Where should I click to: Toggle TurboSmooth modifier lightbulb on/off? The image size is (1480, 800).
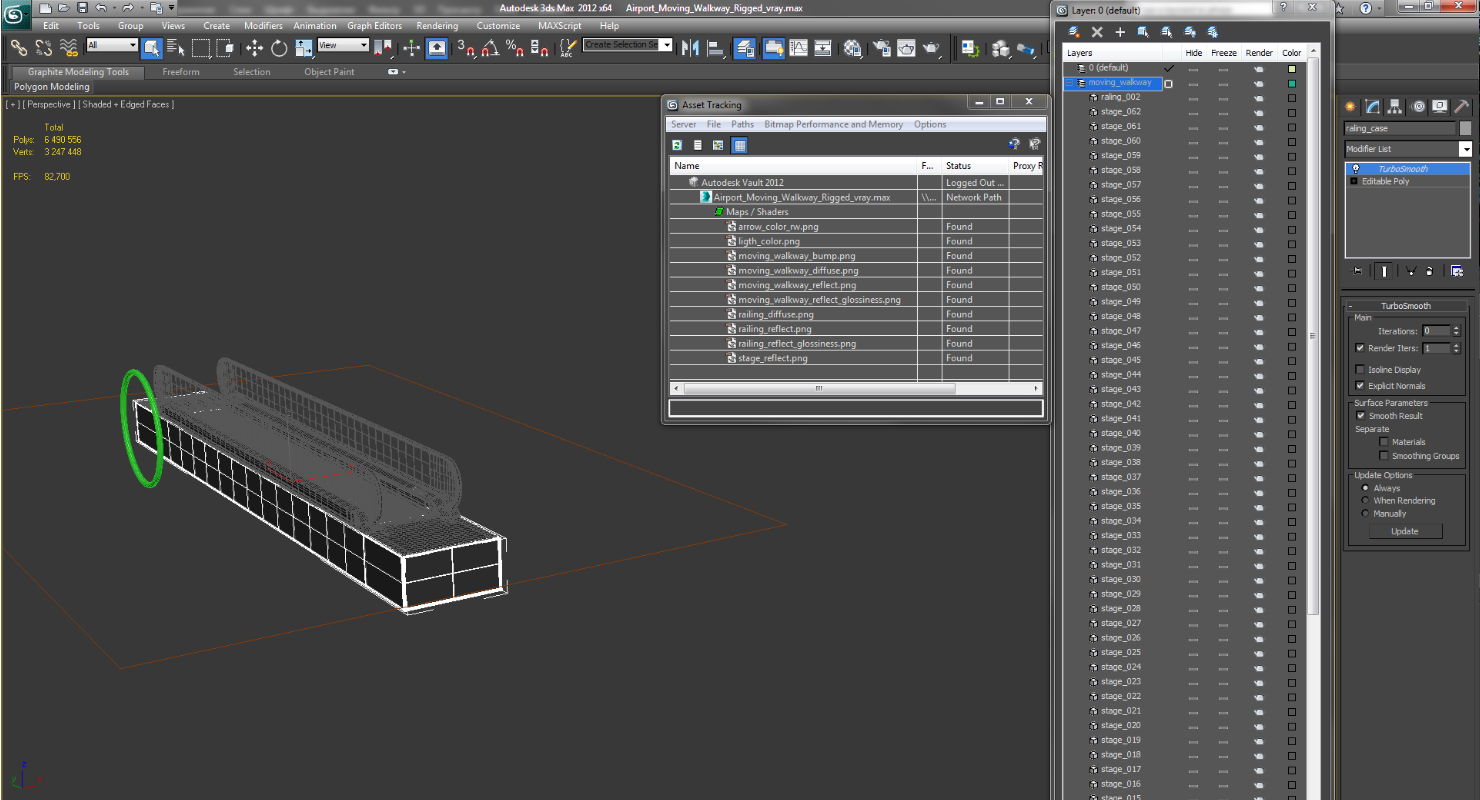coord(1356,169)
